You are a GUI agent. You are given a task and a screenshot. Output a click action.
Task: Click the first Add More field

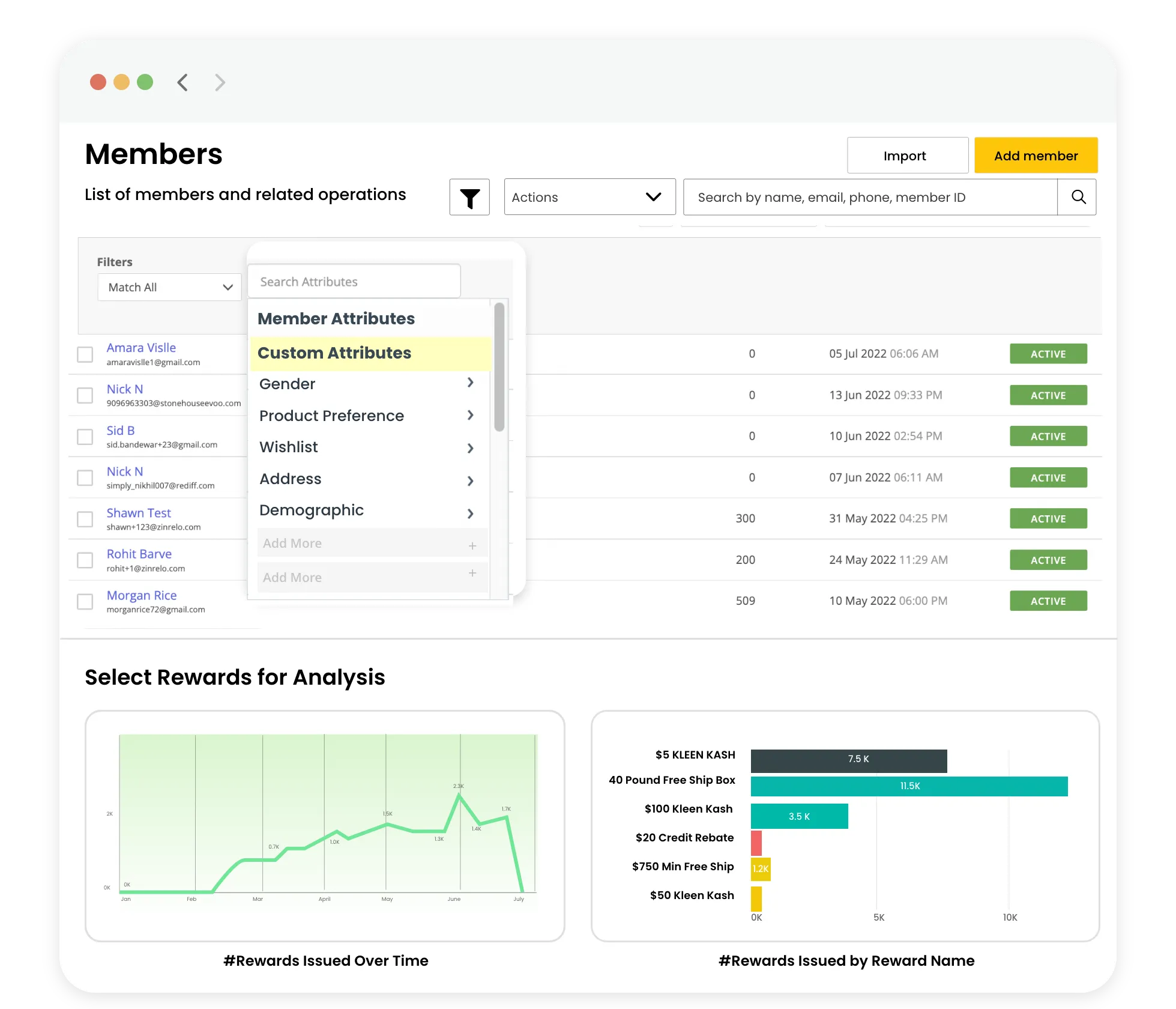[x=372, y=543]
